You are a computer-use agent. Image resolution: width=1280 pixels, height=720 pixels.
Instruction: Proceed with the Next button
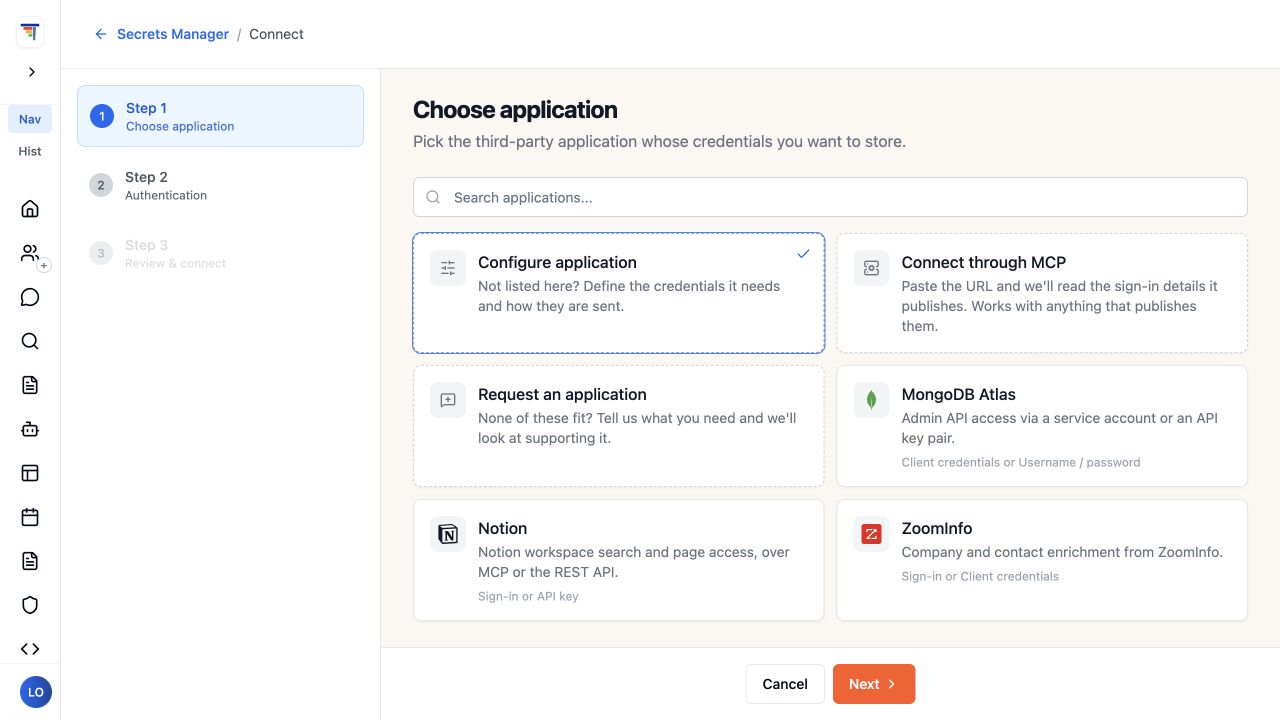coord(874,684)
